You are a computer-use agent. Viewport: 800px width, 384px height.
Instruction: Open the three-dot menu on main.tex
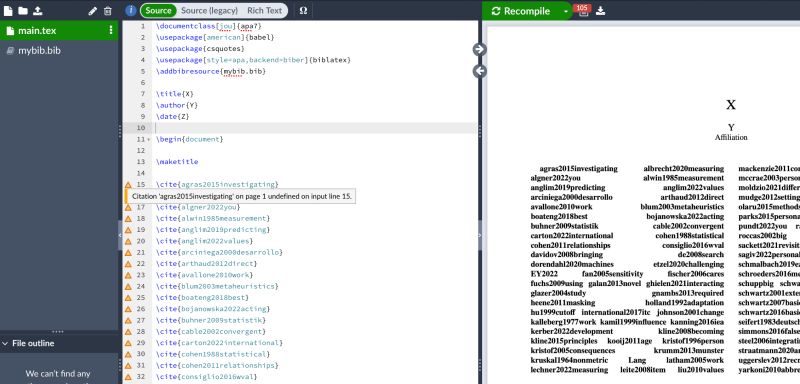(x=111, y=31)
